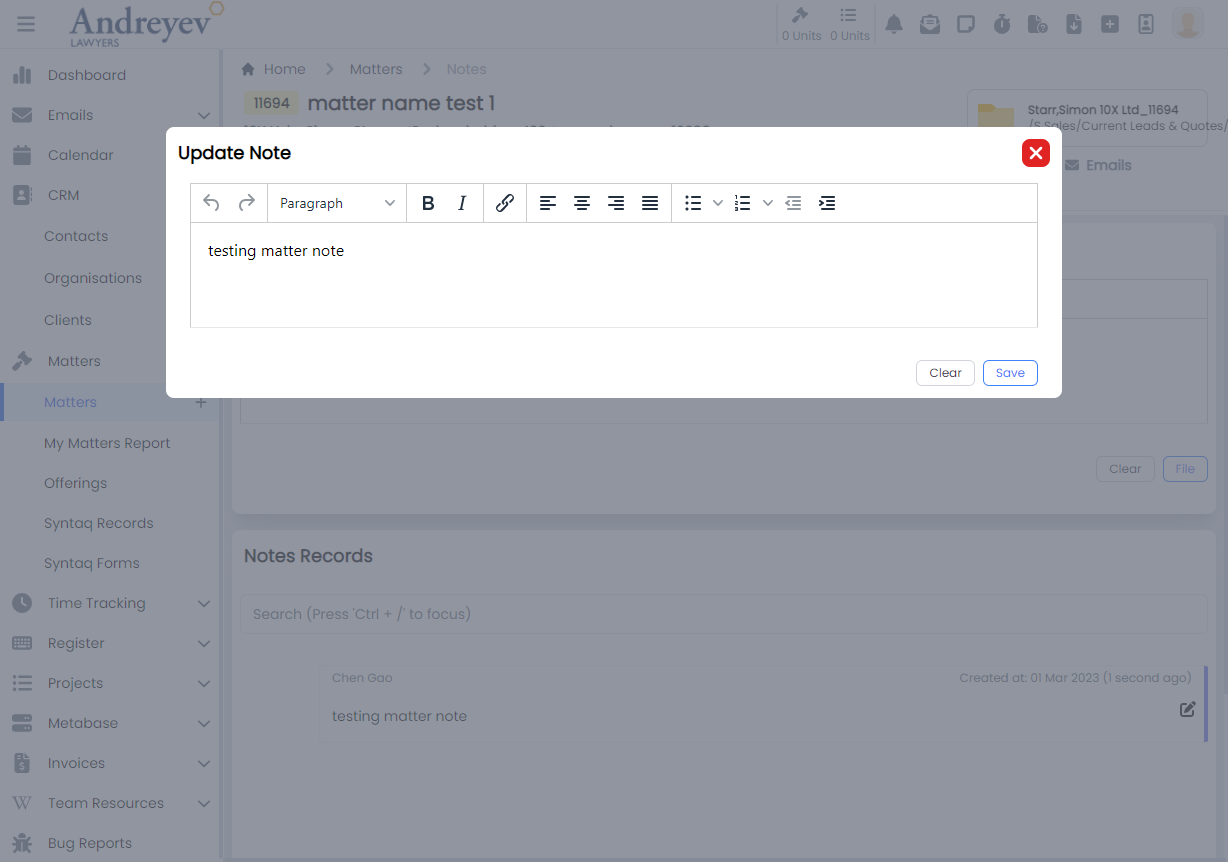The width and height of the screenshot is (1228, 862).
Task: Justify the note text
Action: [x=650, y=203]
